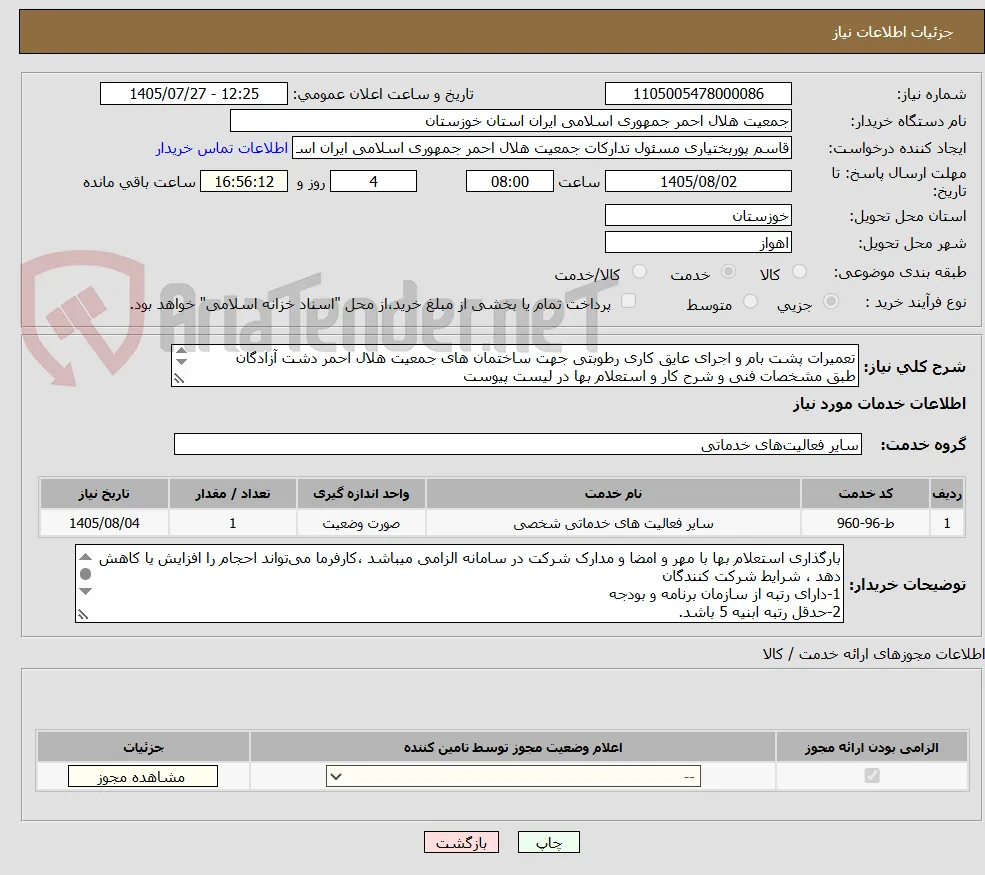The image size is (985, 875).
Task: Click resize handle of general description box
Action: point(179,378)
